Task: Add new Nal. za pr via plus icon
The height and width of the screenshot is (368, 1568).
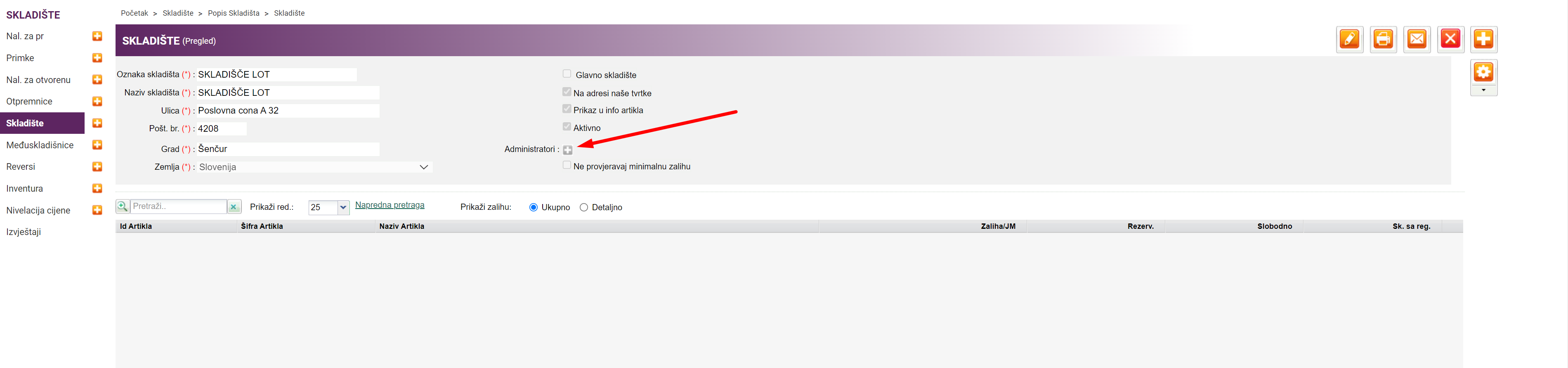Action: tap(97, 37)
